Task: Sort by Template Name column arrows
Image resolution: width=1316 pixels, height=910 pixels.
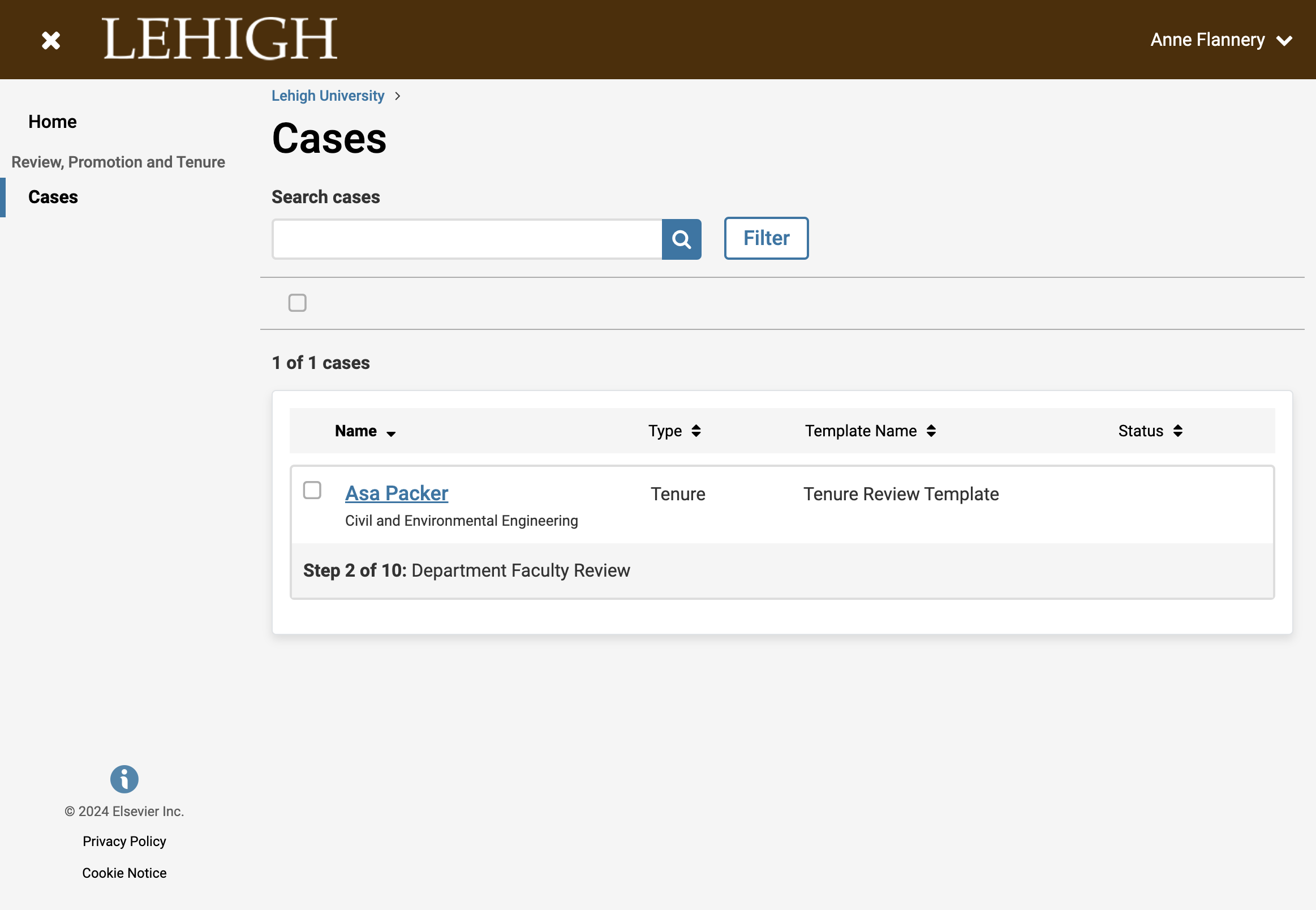Action: click(931, 431)
